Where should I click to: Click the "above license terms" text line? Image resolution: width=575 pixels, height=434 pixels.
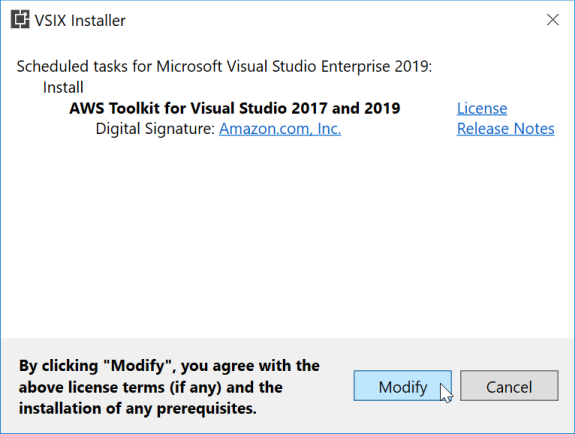pos(150,387)
